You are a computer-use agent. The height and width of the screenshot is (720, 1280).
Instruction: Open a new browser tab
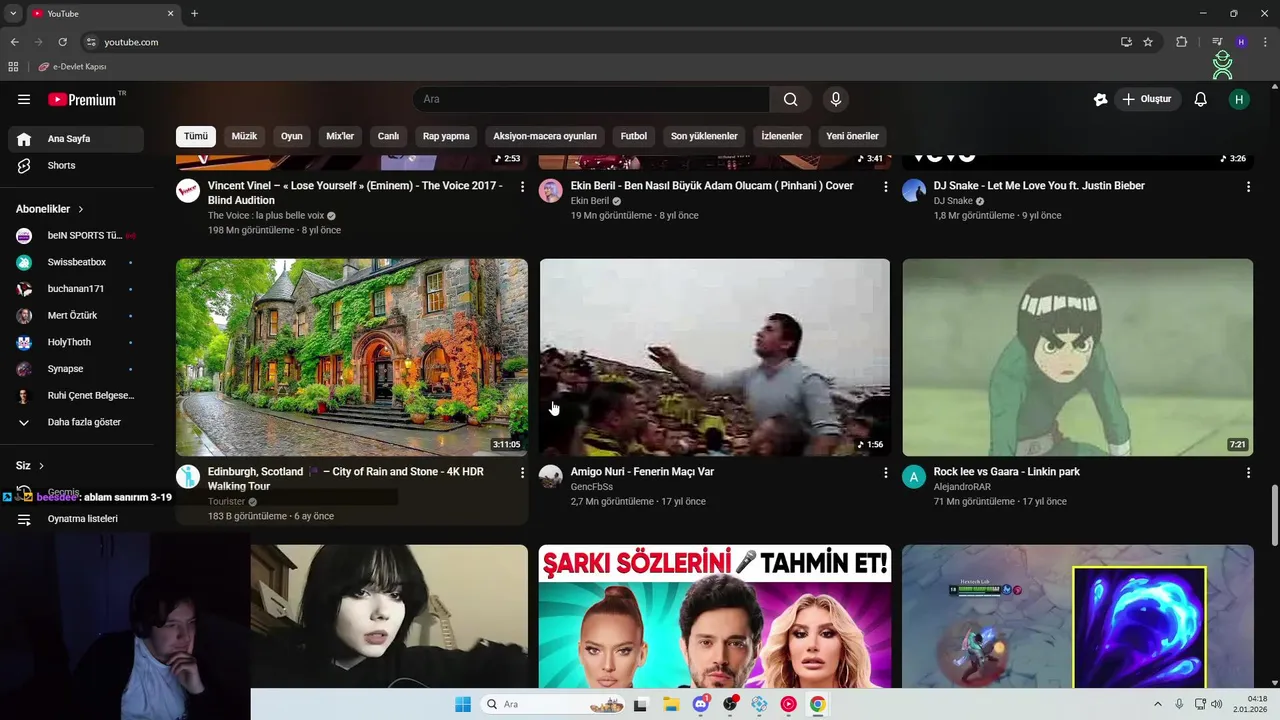click(x=194, y=14)
